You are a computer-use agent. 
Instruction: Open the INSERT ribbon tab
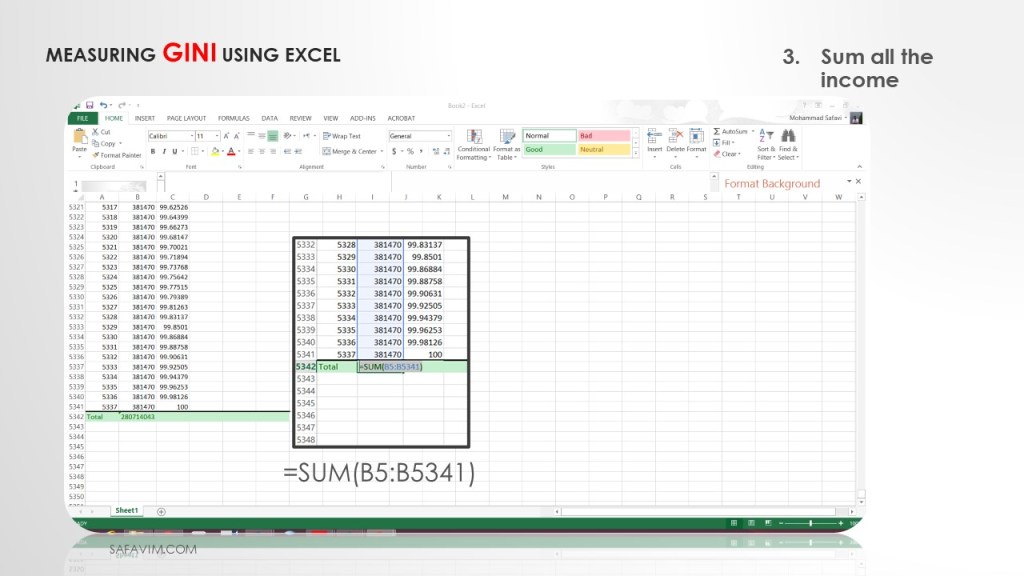coord(145,118)
